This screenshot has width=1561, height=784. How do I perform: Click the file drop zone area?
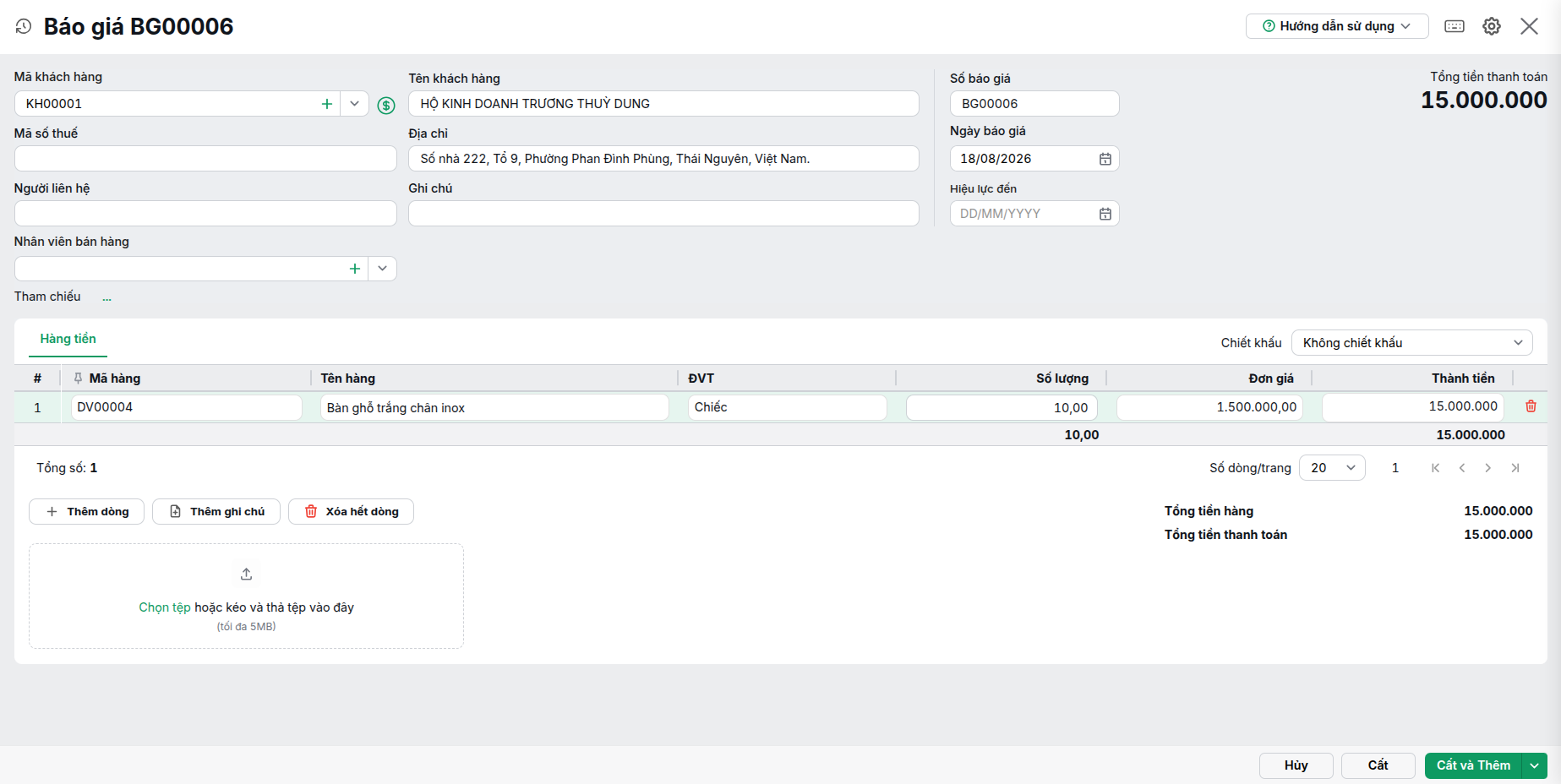pyautogui.click(x=246, y=596)
